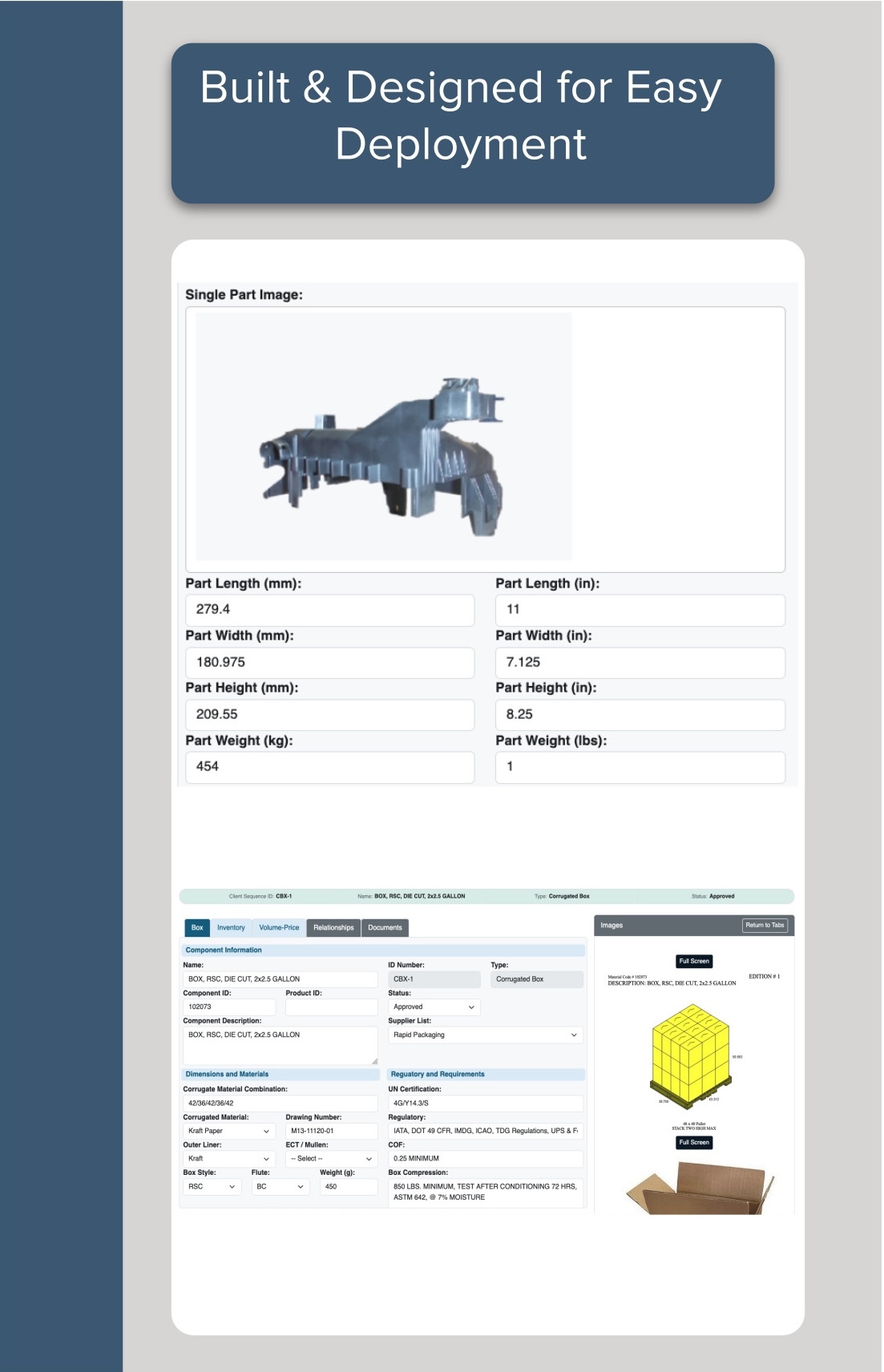Select the Documents tab

[385, 927]
